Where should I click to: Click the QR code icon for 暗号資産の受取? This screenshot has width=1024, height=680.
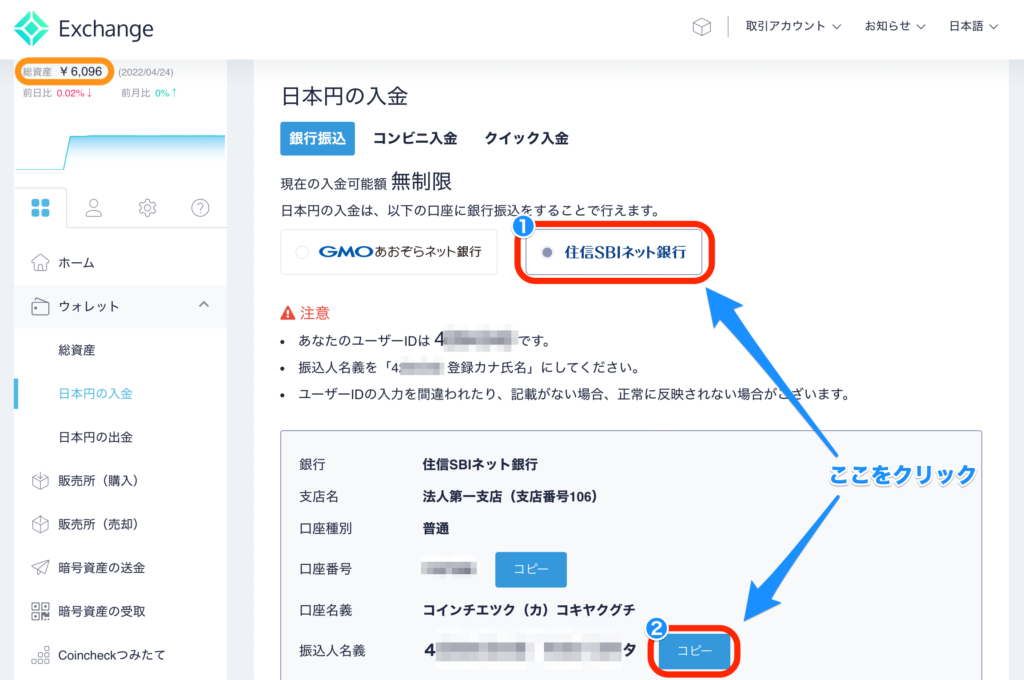coord(40,611)
